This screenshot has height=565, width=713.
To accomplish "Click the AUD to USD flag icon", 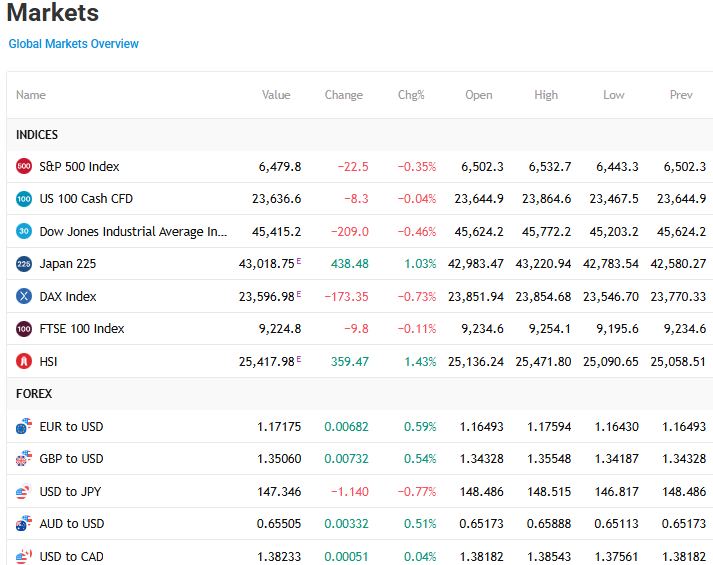I will coord(24,524).
